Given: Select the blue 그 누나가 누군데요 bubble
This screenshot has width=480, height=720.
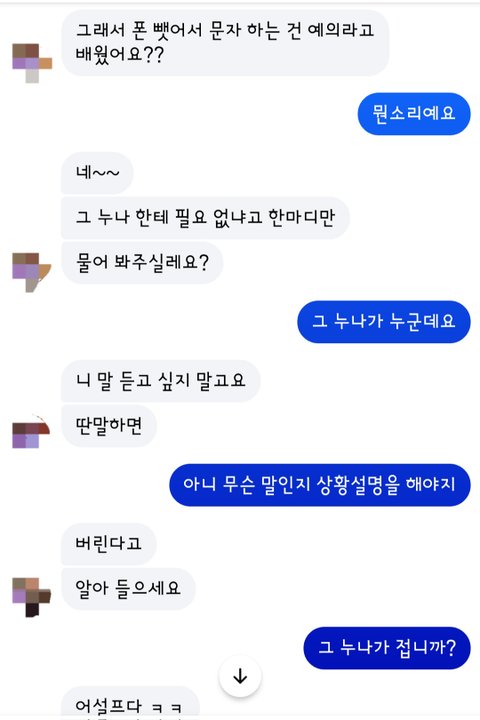Looking at the screenshot, I should [384, 321].
